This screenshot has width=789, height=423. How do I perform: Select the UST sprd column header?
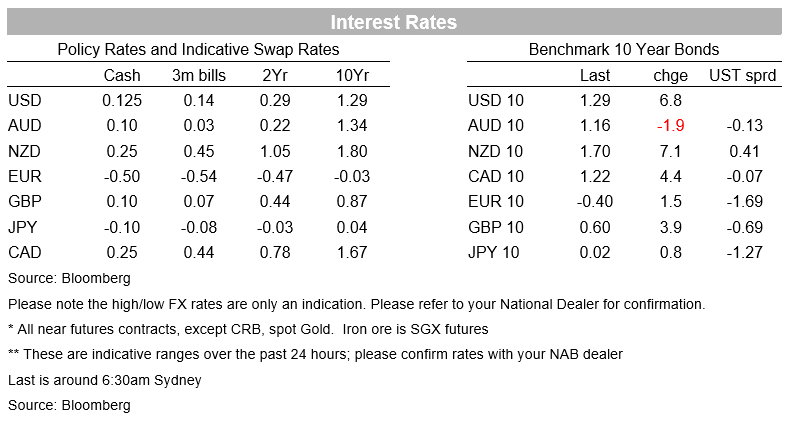click(x=743, y=75)
